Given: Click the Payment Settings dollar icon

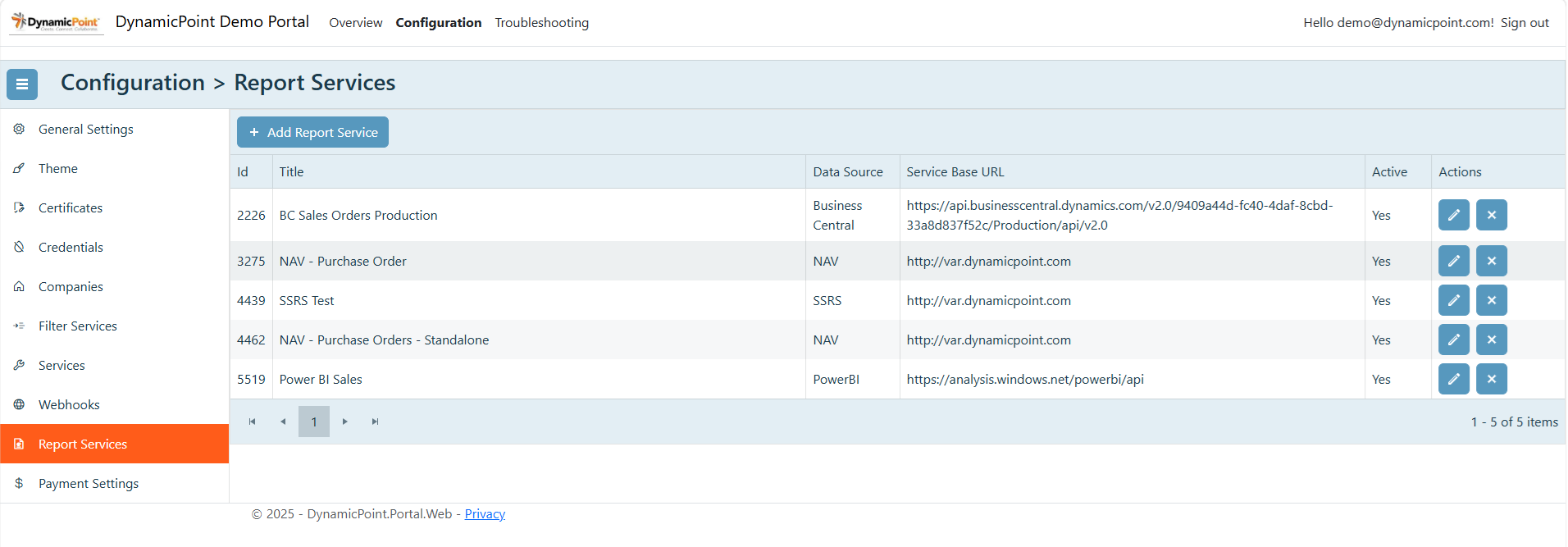Looking at the screenshot, I should pos(19,483).
